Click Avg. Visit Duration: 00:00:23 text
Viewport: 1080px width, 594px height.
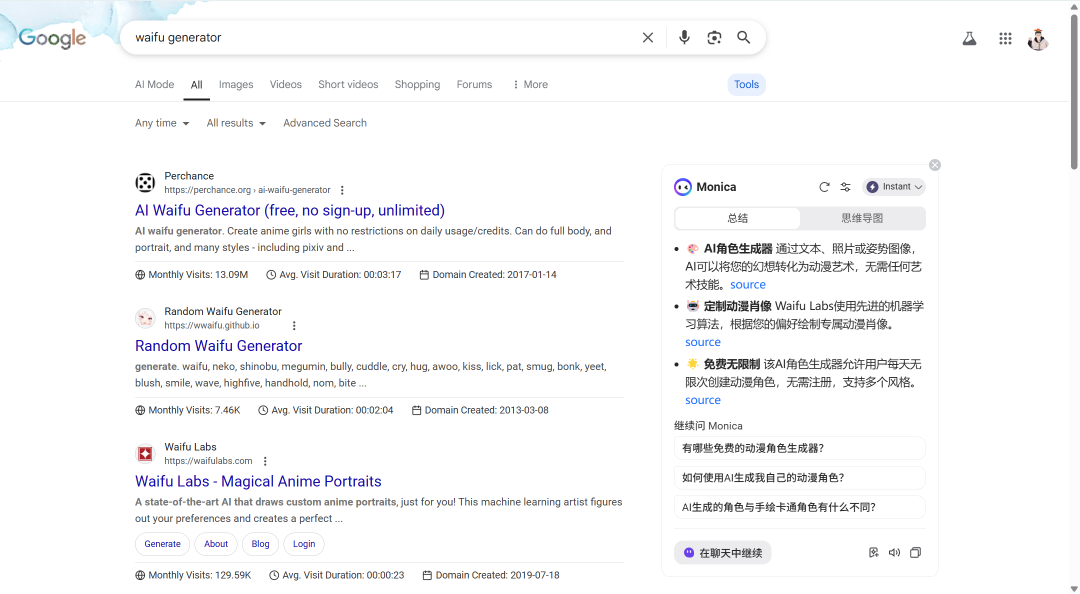point(343,575)
